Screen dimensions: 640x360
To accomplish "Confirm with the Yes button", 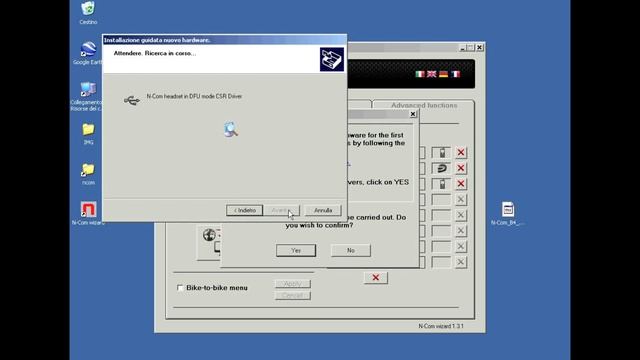I will (x=296, y=250).
